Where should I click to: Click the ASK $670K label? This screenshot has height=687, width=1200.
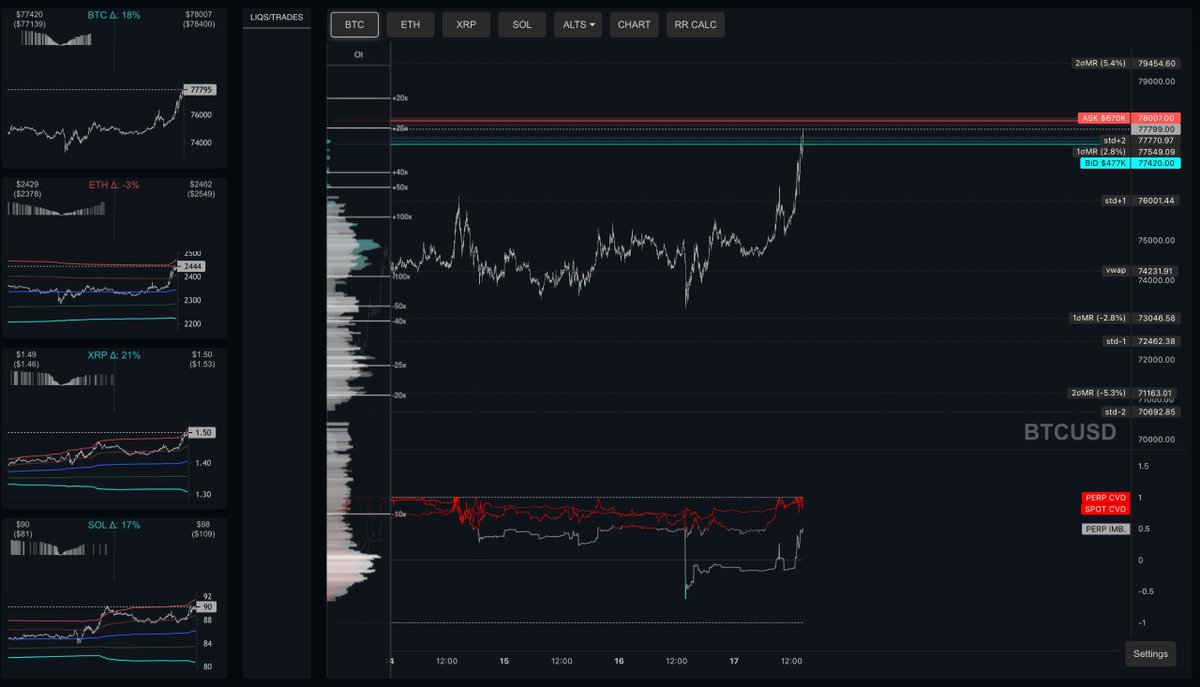coord(1104,118)
